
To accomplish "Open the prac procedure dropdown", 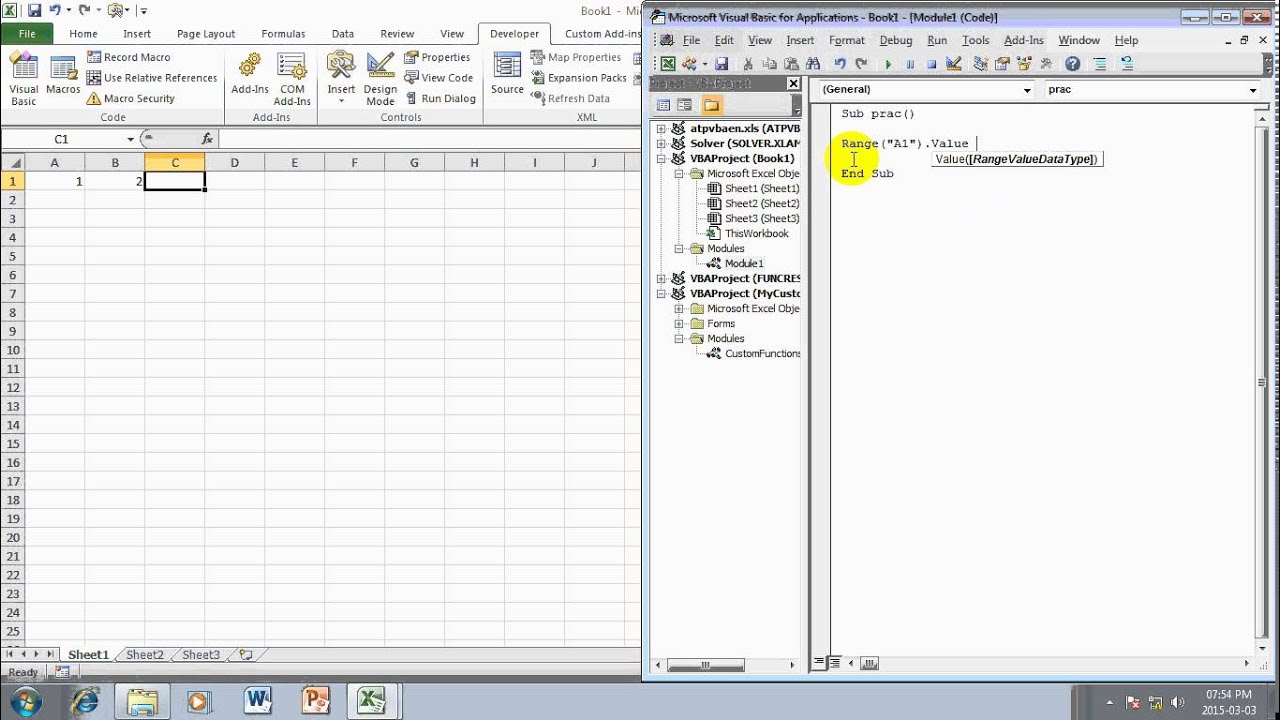I will [1253, 90].
